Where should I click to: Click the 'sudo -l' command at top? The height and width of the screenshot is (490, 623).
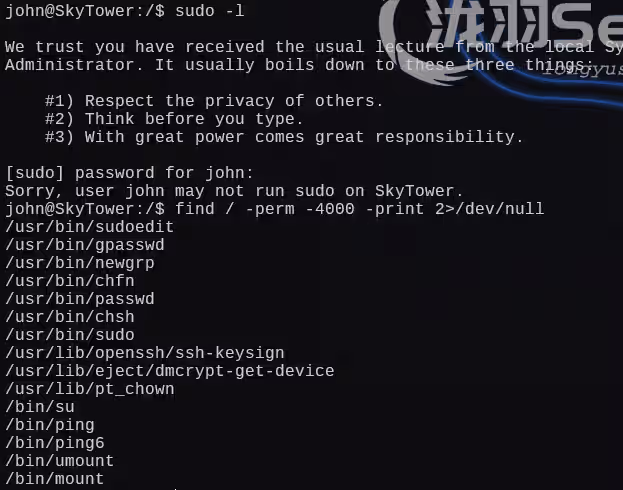click(x=210, y=11)
